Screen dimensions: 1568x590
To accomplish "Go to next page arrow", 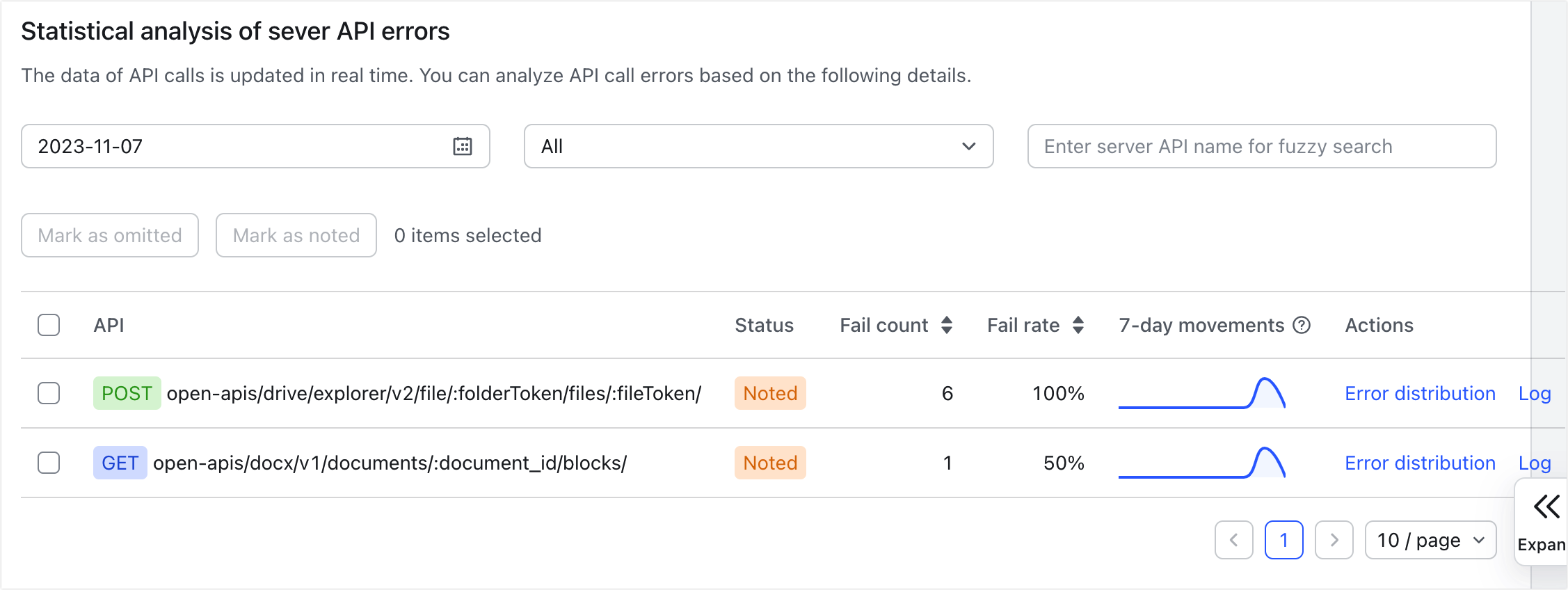I will 1334,540.
